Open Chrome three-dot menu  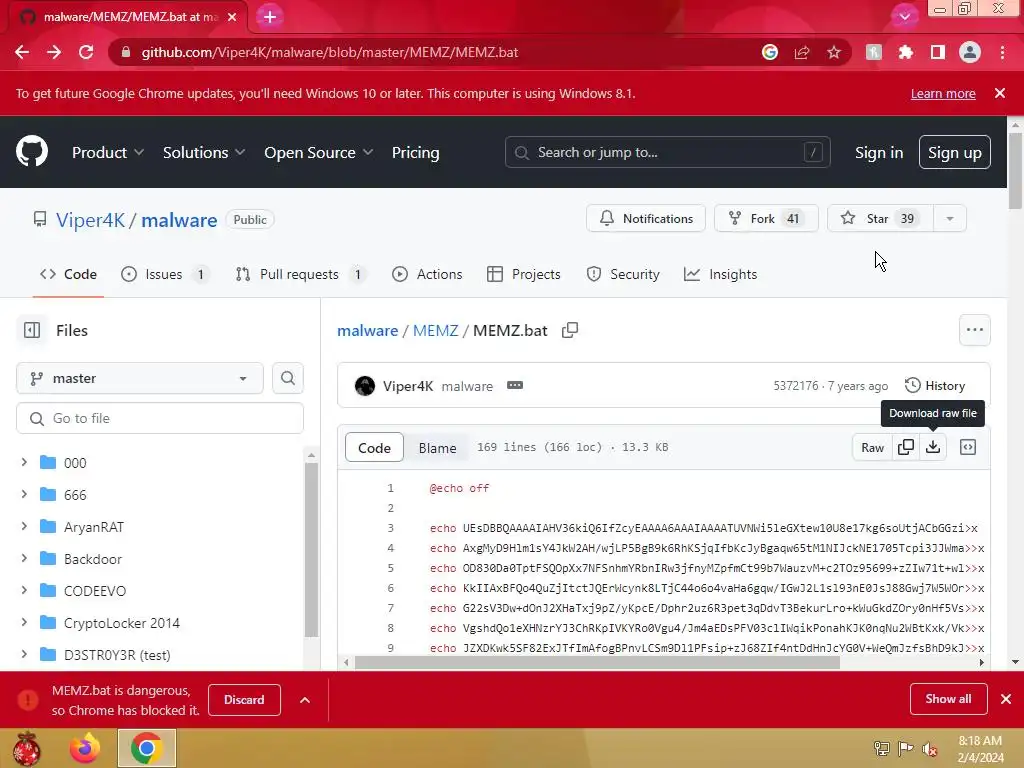point(1002,52)
